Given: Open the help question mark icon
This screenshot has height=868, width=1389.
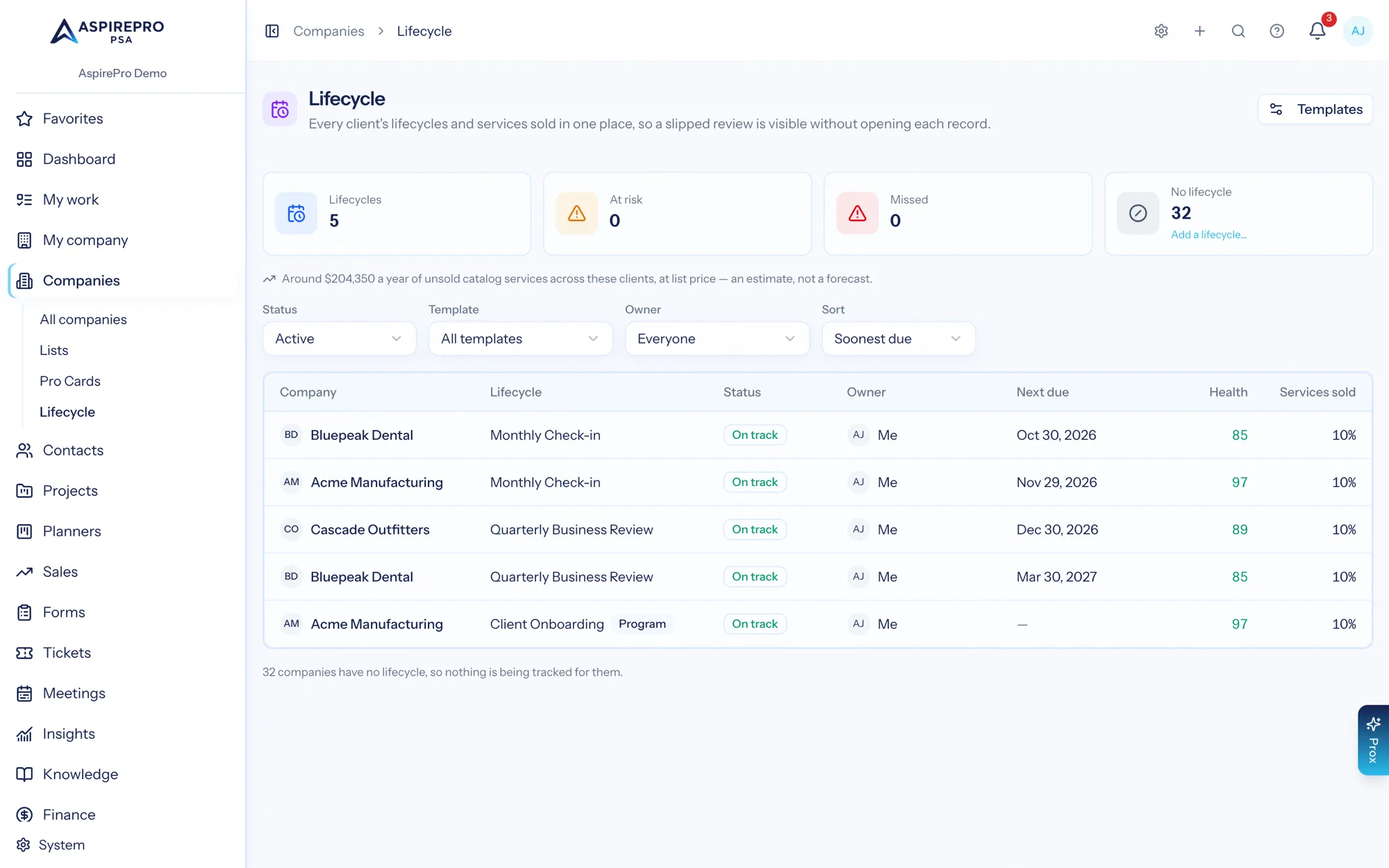Looking at the screenshot, I should (x=1276, y=31).
